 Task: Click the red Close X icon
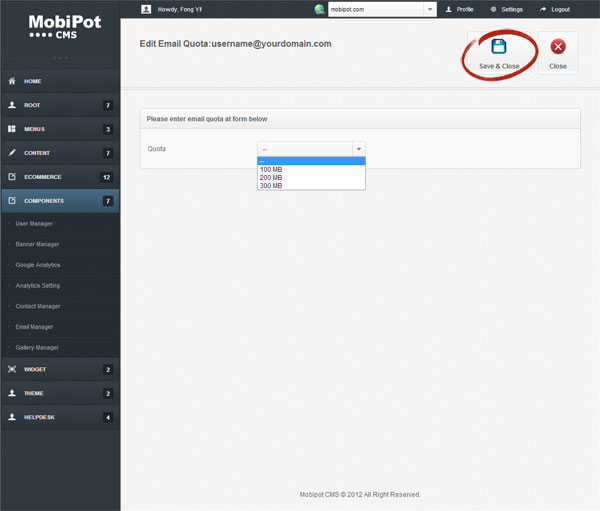pyautogui.click(x=558, y=47)
